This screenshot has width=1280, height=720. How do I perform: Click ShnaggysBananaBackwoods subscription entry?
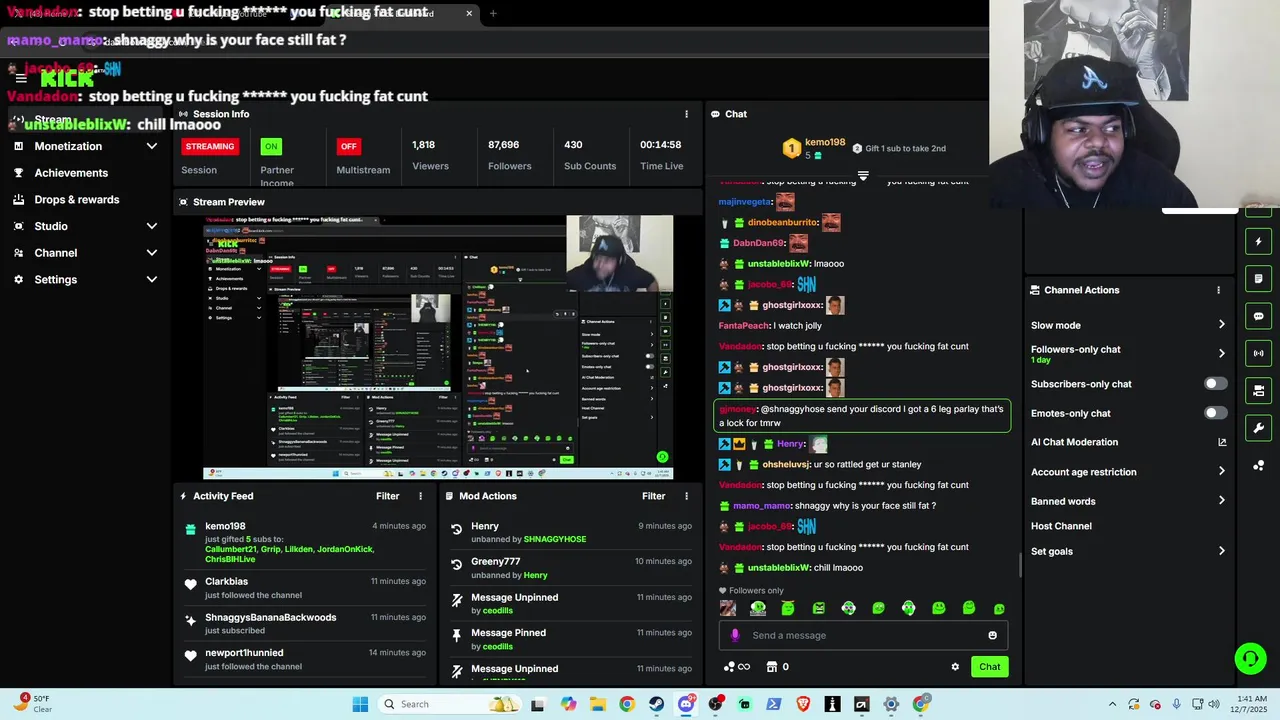click(304, 624)
